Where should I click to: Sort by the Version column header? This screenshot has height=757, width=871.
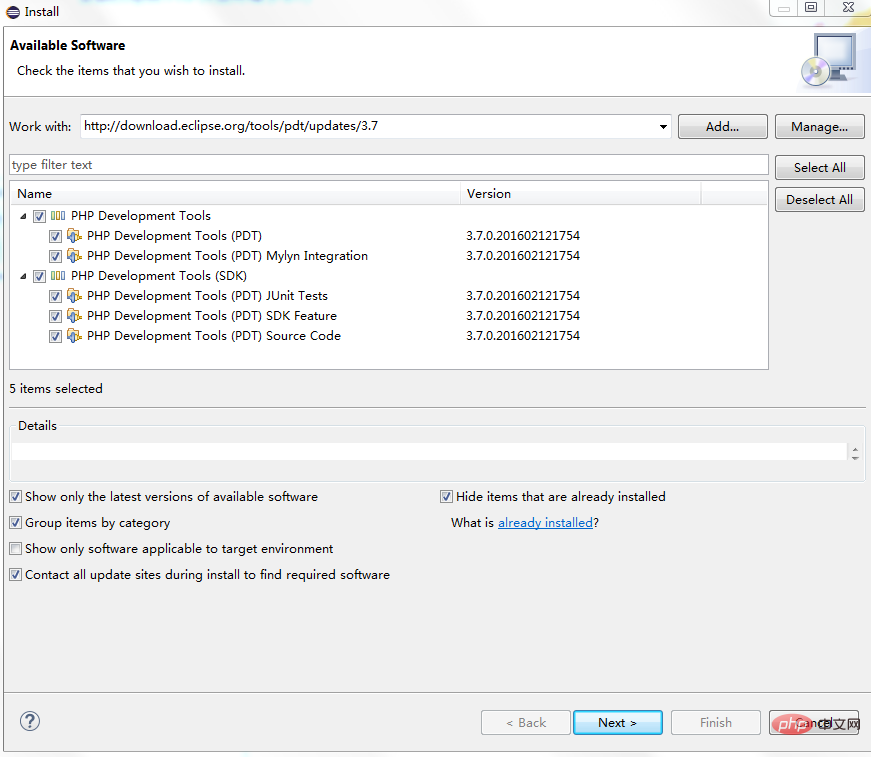(x=581, y=194)
